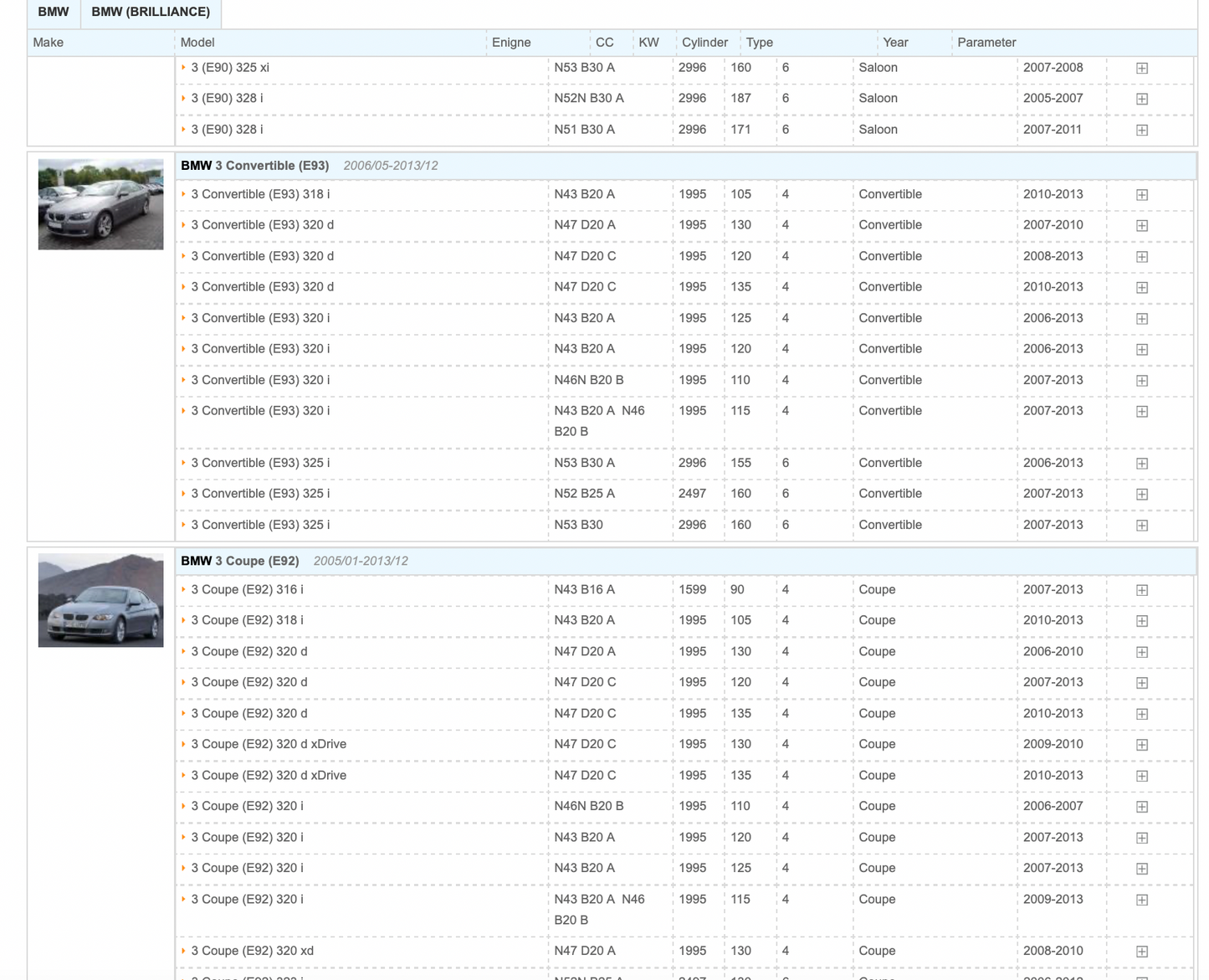Click orange arrow beside Convertible 320 i 120 KW
Image resolution: width=1209 pixels, height=980 pixels.
(183, 349)
